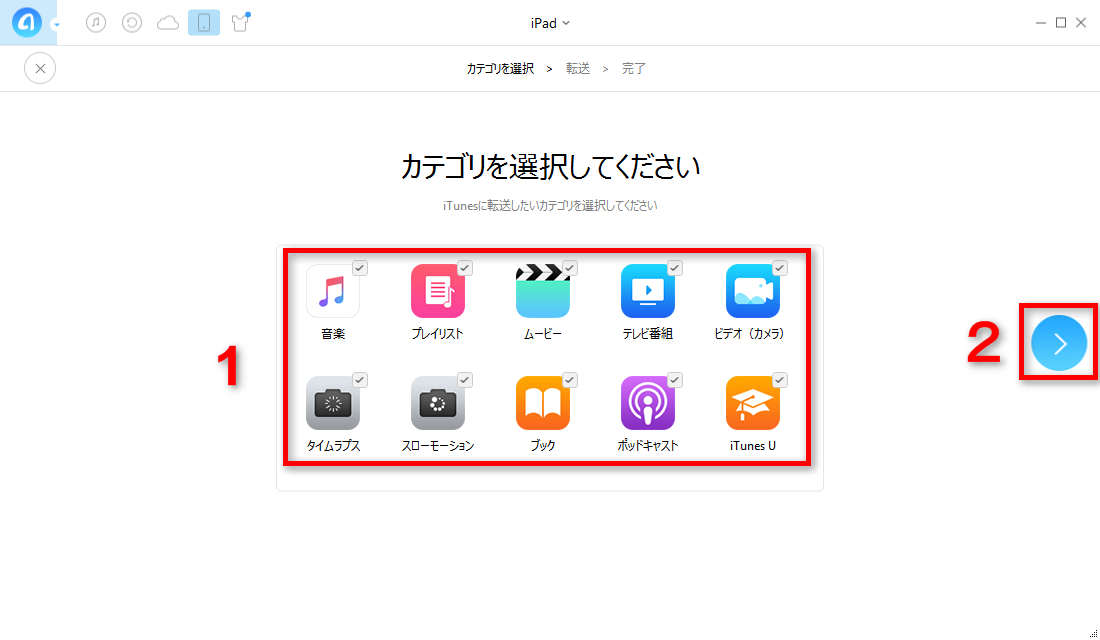Click the ポッドキャスト label text
This screenshot has height=640, width=1100.
[648, 446]
